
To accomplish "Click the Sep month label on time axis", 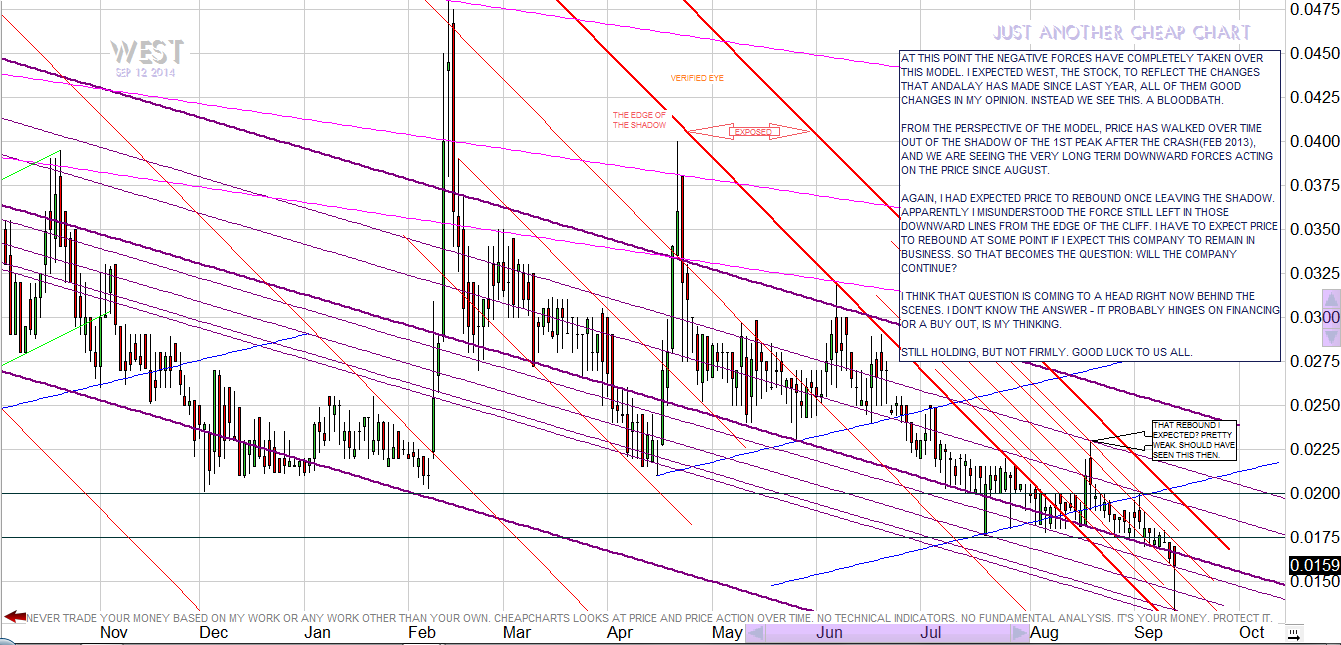I will click(x=1147, y=632).
